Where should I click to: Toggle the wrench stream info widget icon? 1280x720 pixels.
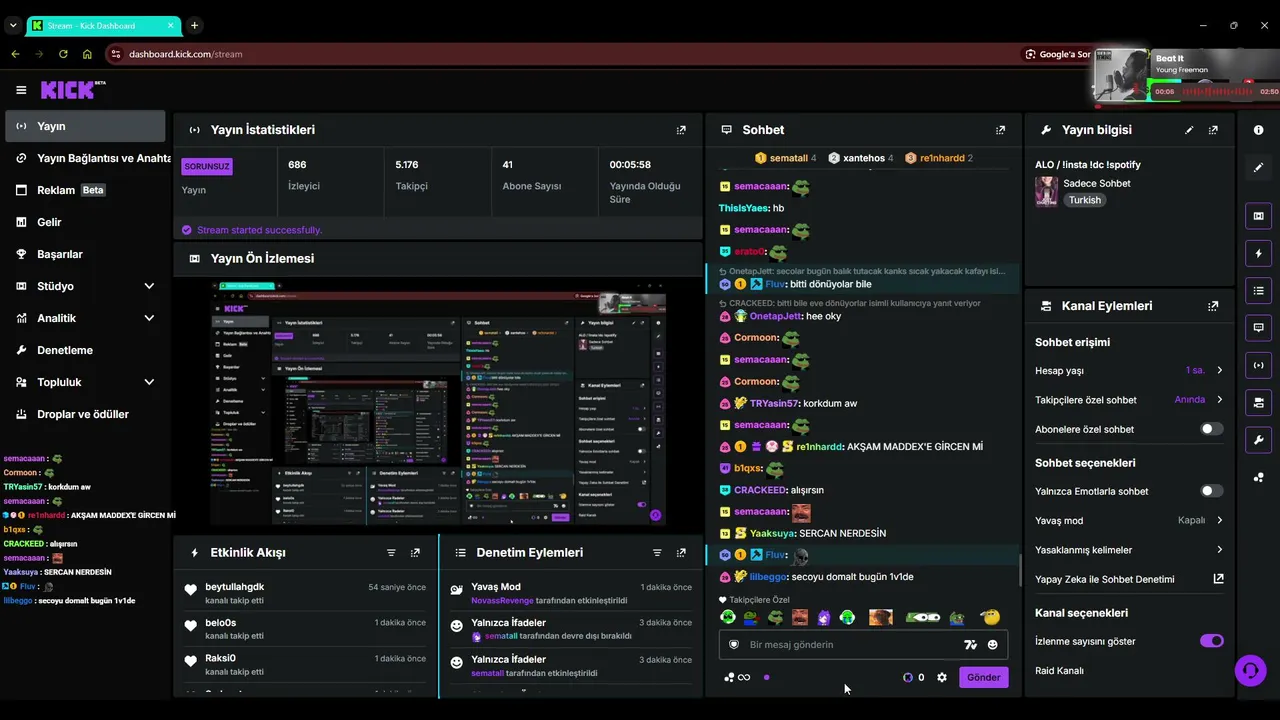click(x=1258, y=440)
